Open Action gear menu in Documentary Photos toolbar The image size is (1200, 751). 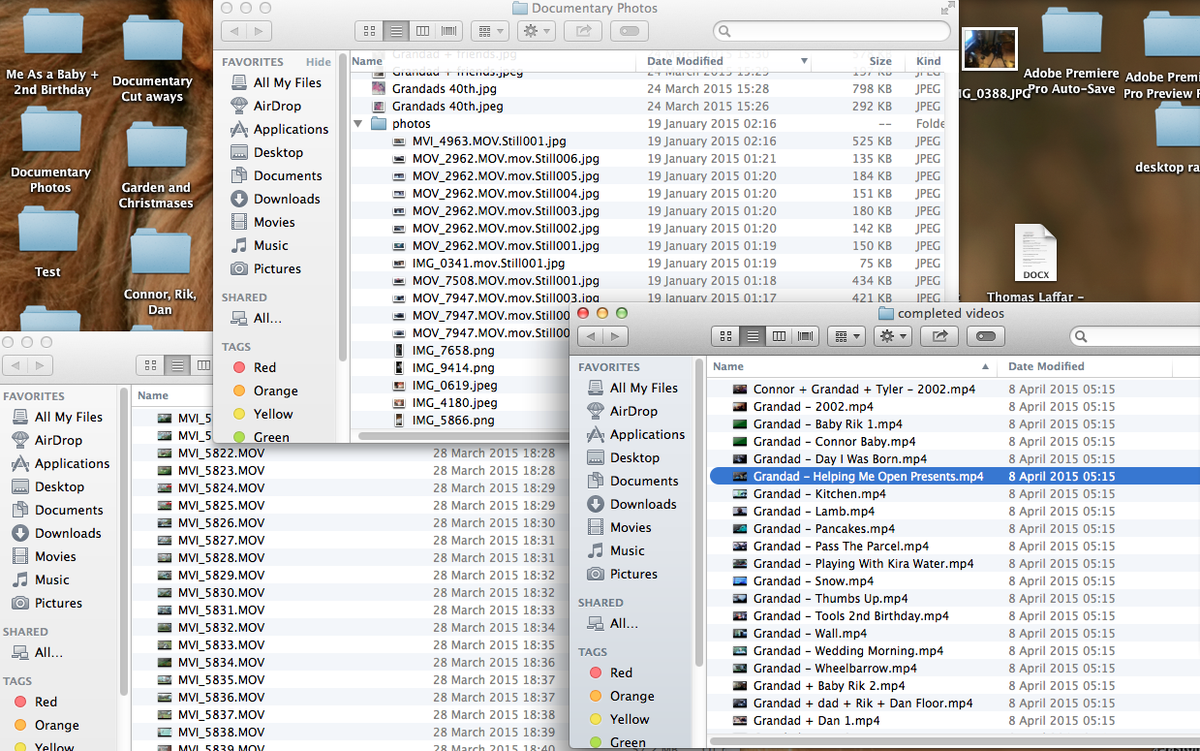click(534, 31)
